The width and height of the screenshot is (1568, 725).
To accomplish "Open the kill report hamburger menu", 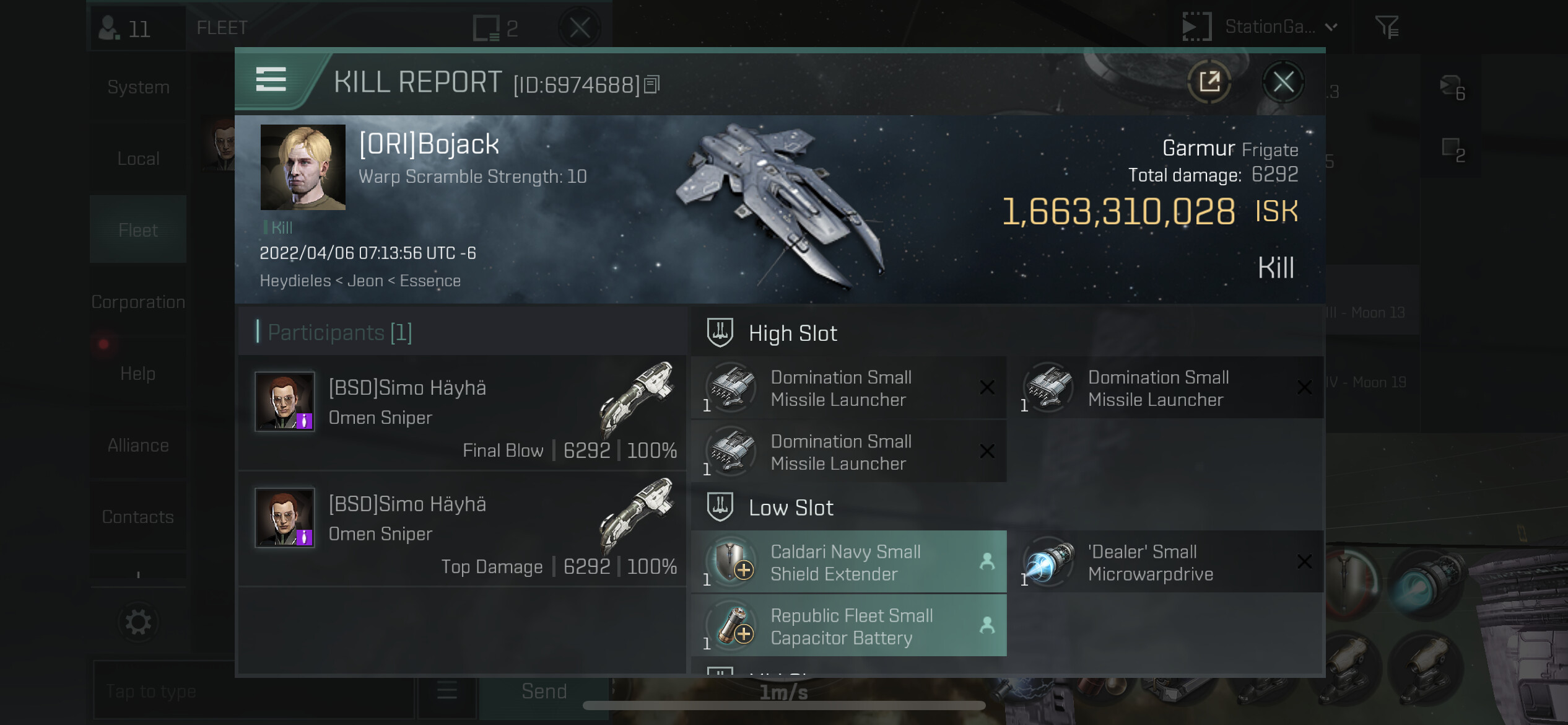I will click(271, 81).
